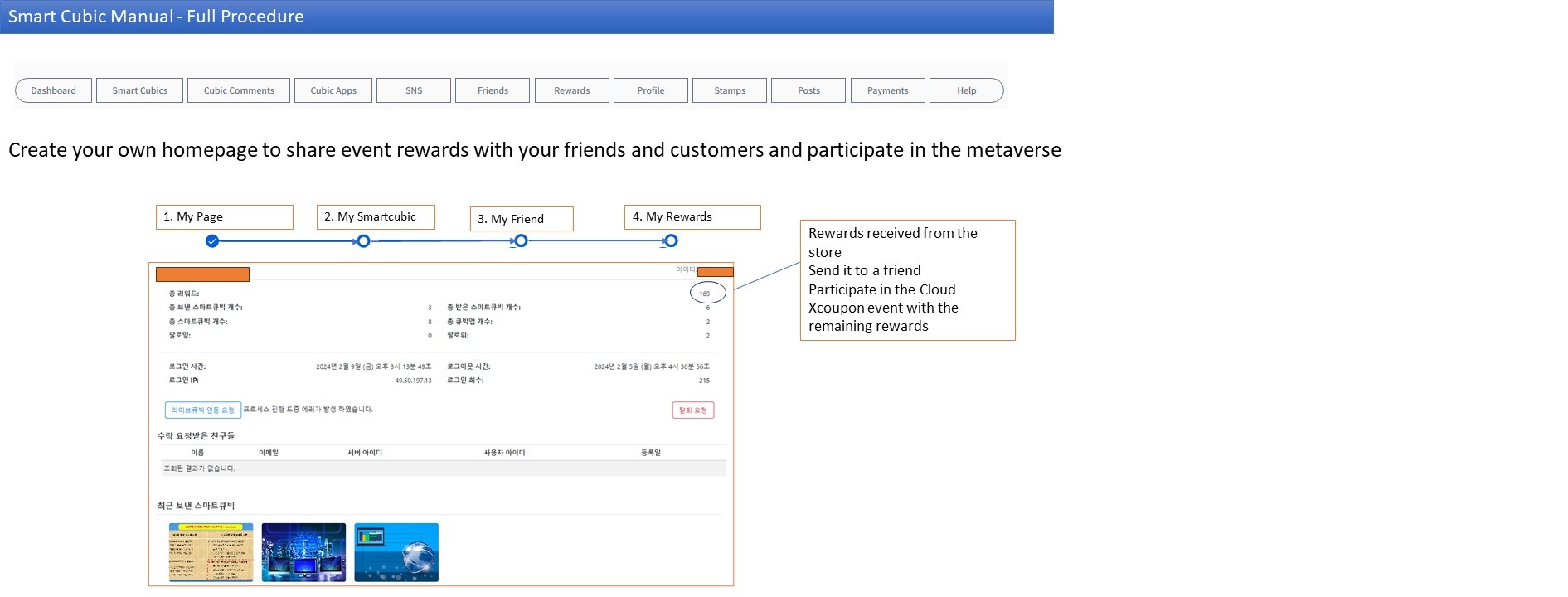
Task: Click the My Rewards step circle
Action: pos(672,241)
